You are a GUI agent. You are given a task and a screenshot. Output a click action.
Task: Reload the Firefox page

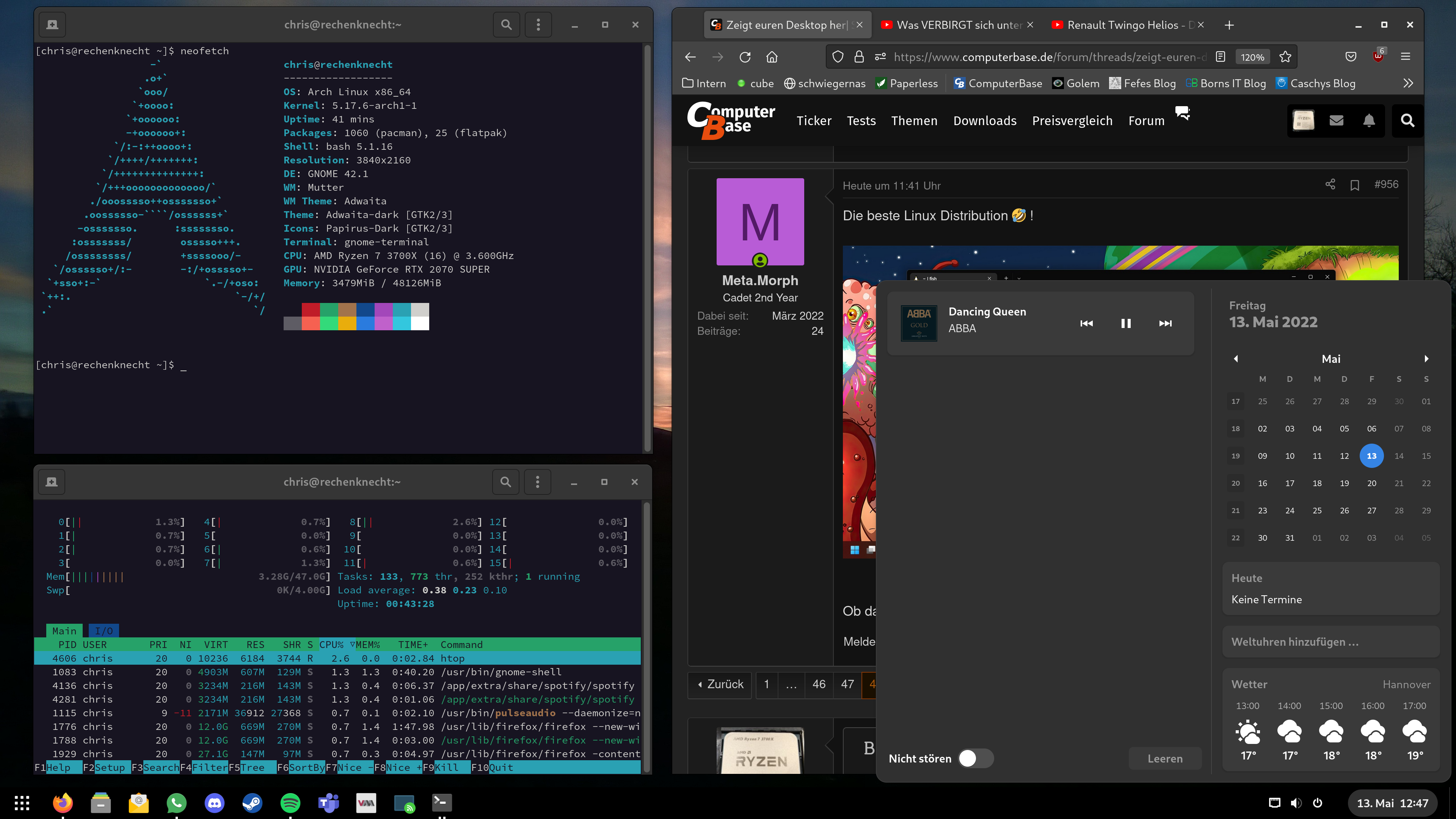(x=745, y=56)
